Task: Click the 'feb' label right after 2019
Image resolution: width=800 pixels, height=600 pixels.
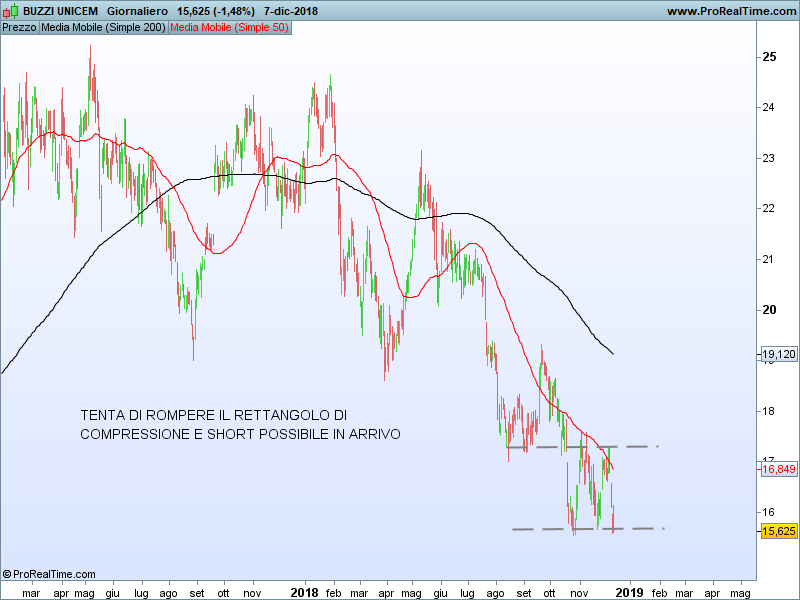Action: (x=659, y=593)
